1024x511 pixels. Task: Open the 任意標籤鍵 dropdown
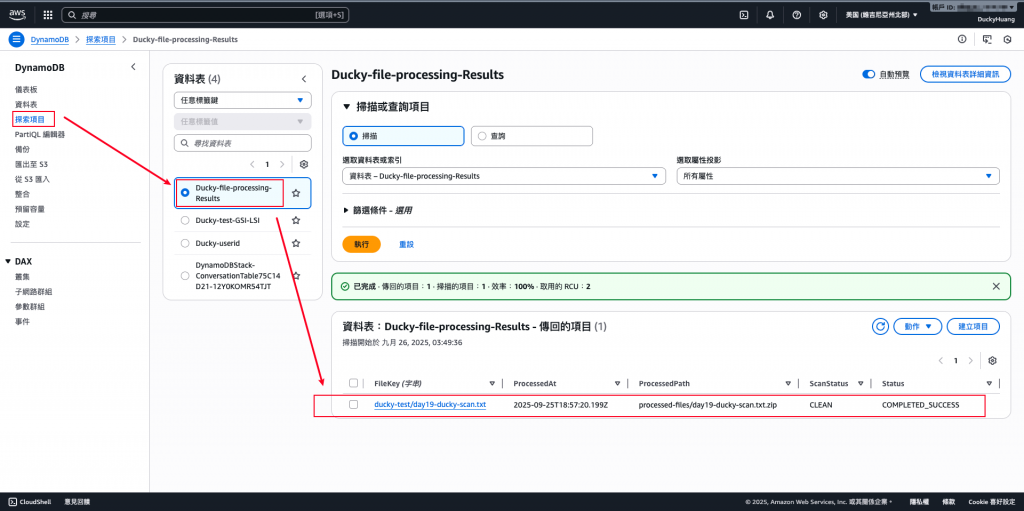(242, 101)
